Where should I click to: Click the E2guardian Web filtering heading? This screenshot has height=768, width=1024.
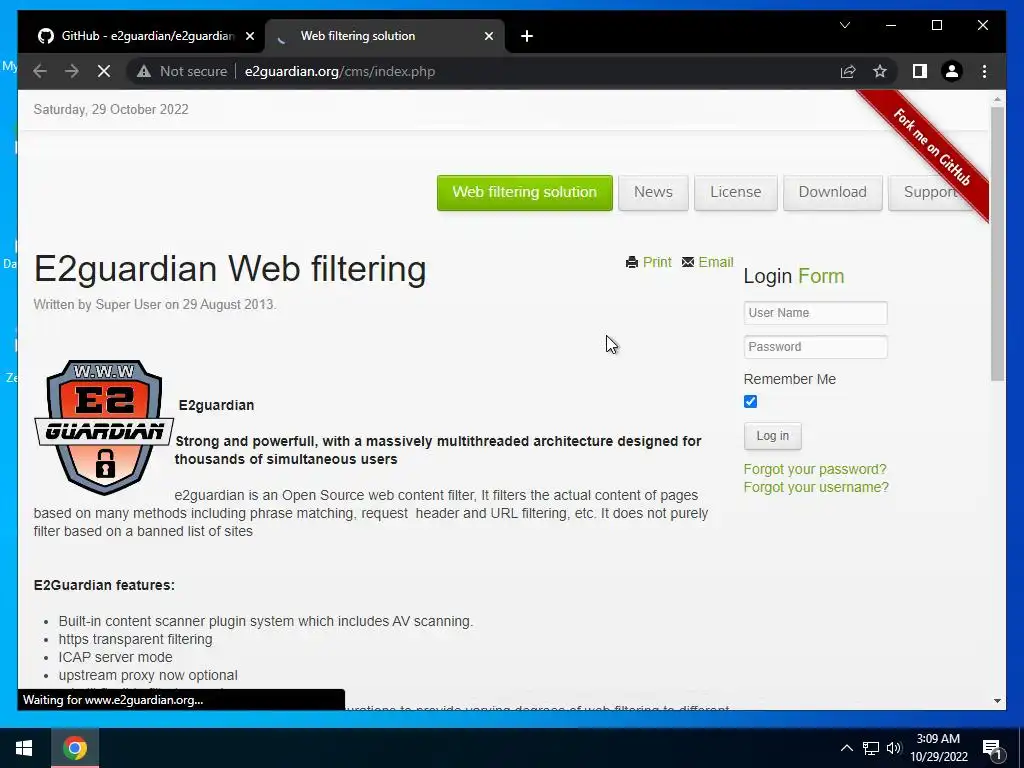tap(230, 268)
